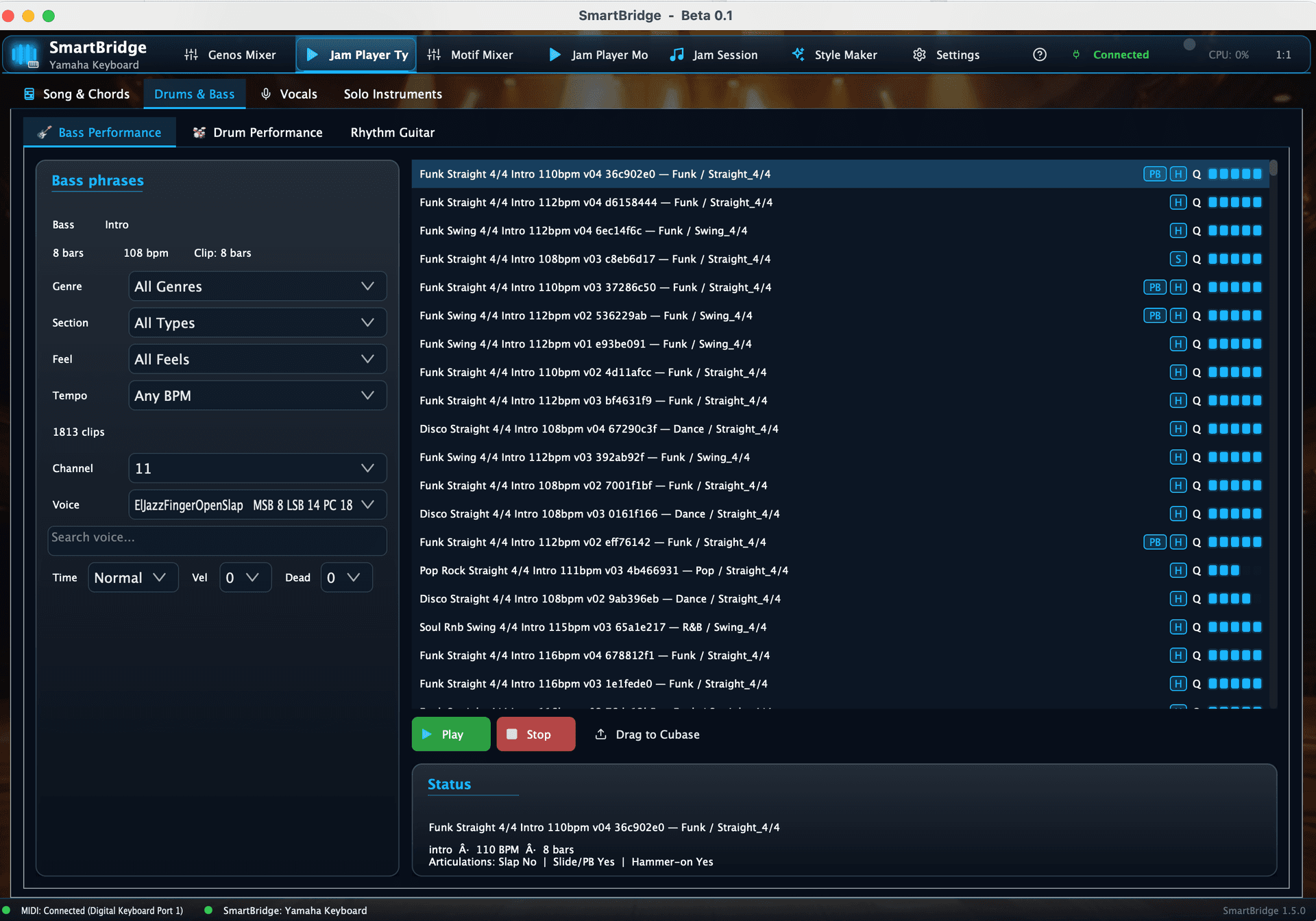Expand the Tempo Any BPM dropdown

pyautogui.click(x=257, y=395)
